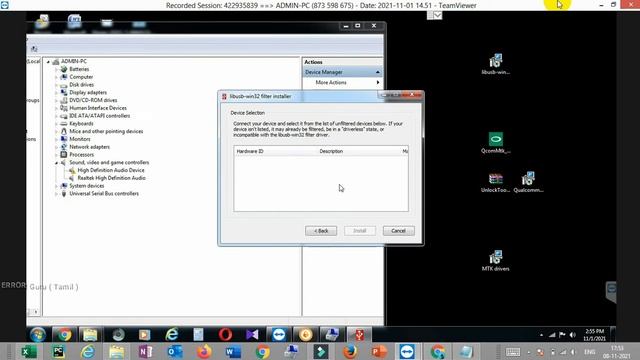Select Mice and other pointing devices

click(106, 131)
